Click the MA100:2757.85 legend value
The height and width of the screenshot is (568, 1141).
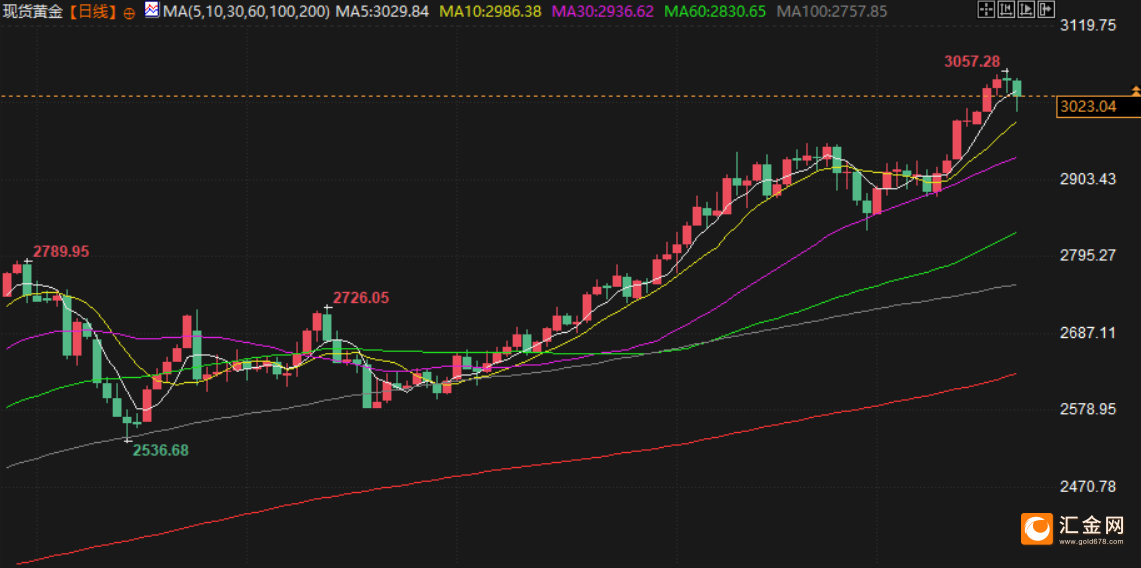[832, 11]
